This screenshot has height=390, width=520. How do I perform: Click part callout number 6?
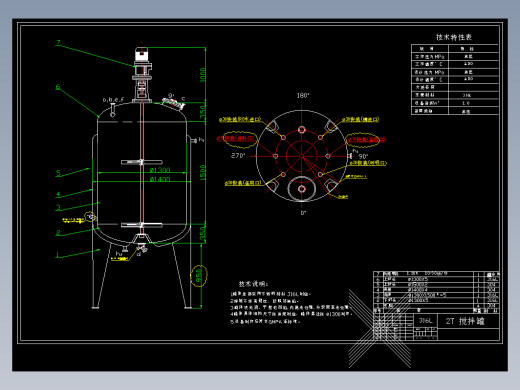point(58,87)
